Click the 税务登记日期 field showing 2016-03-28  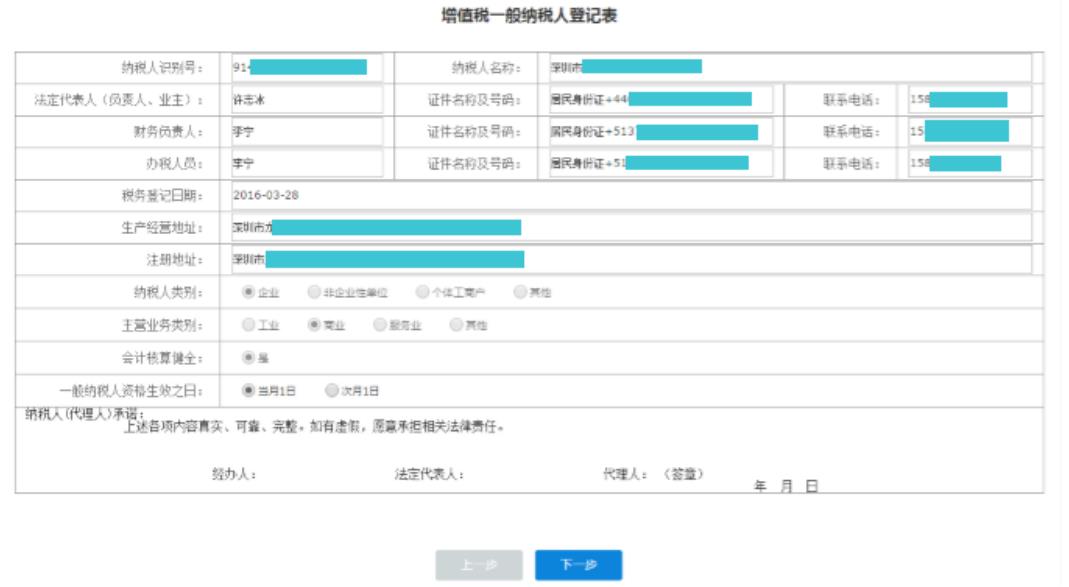click(x=630, y=195)
